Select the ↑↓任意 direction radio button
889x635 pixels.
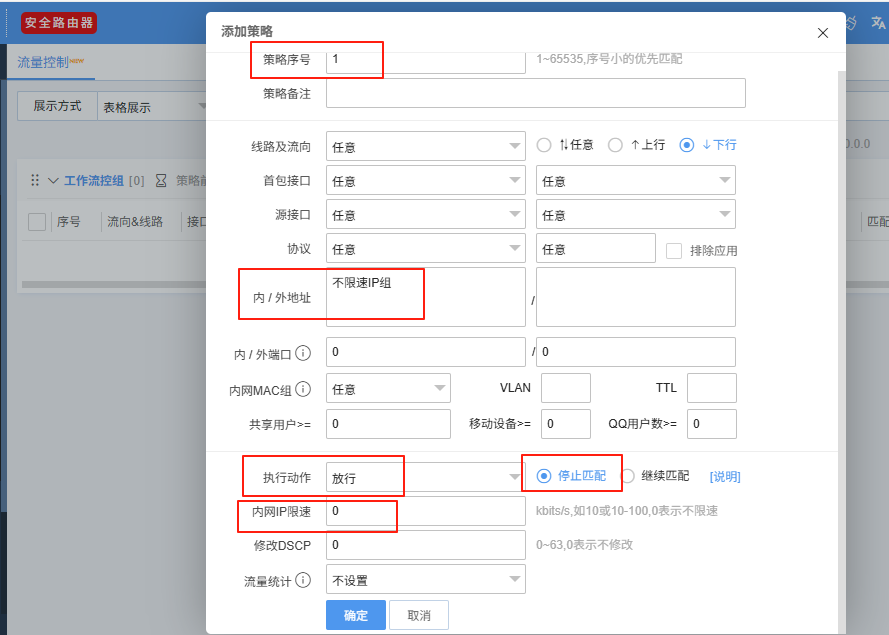pos(544,145)
